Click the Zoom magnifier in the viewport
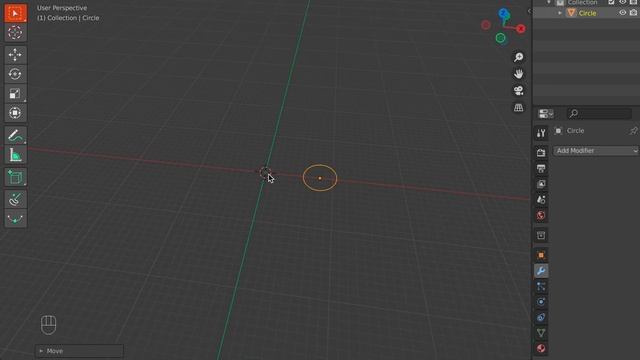 [x=518, y=57]
